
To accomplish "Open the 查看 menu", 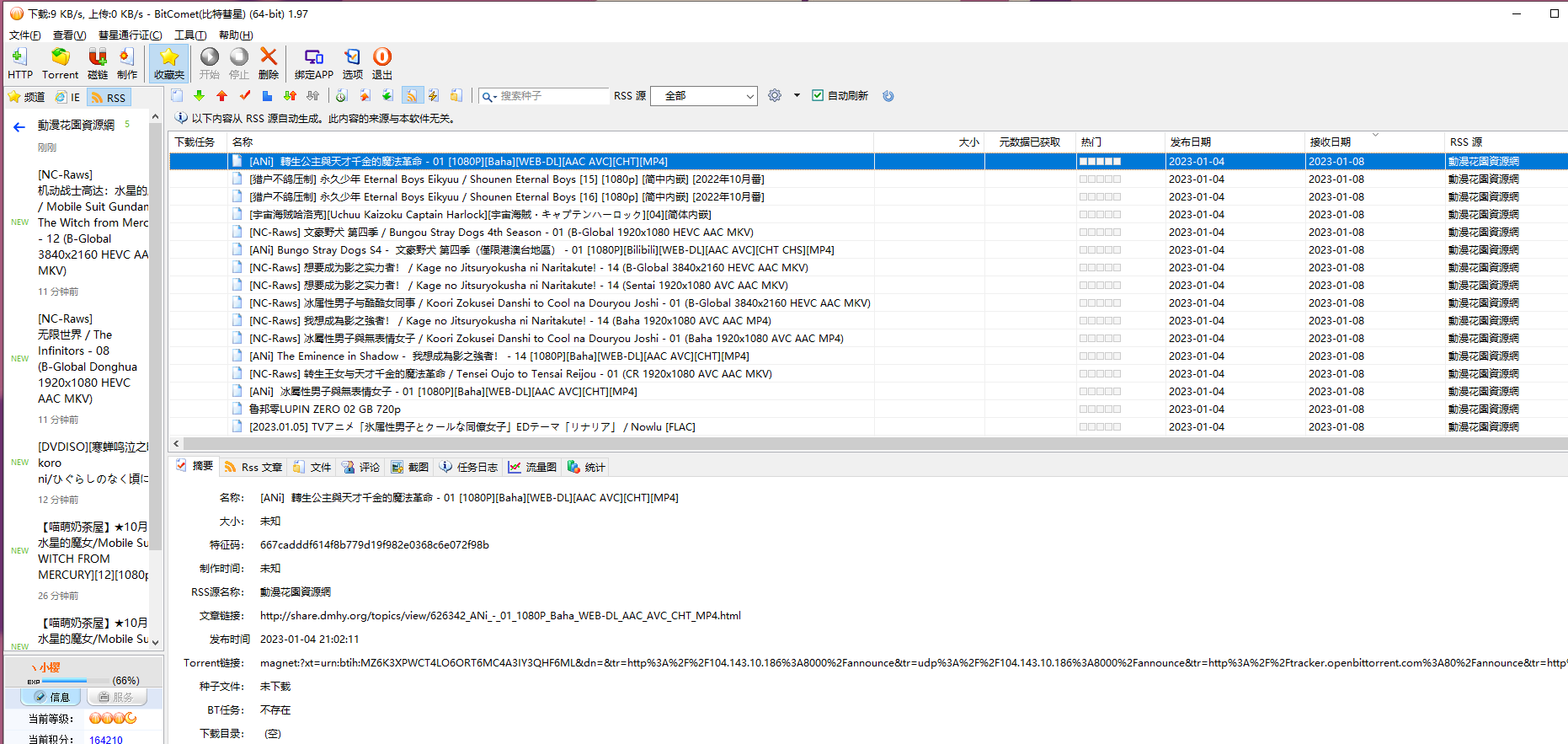I will click(69, 35).
